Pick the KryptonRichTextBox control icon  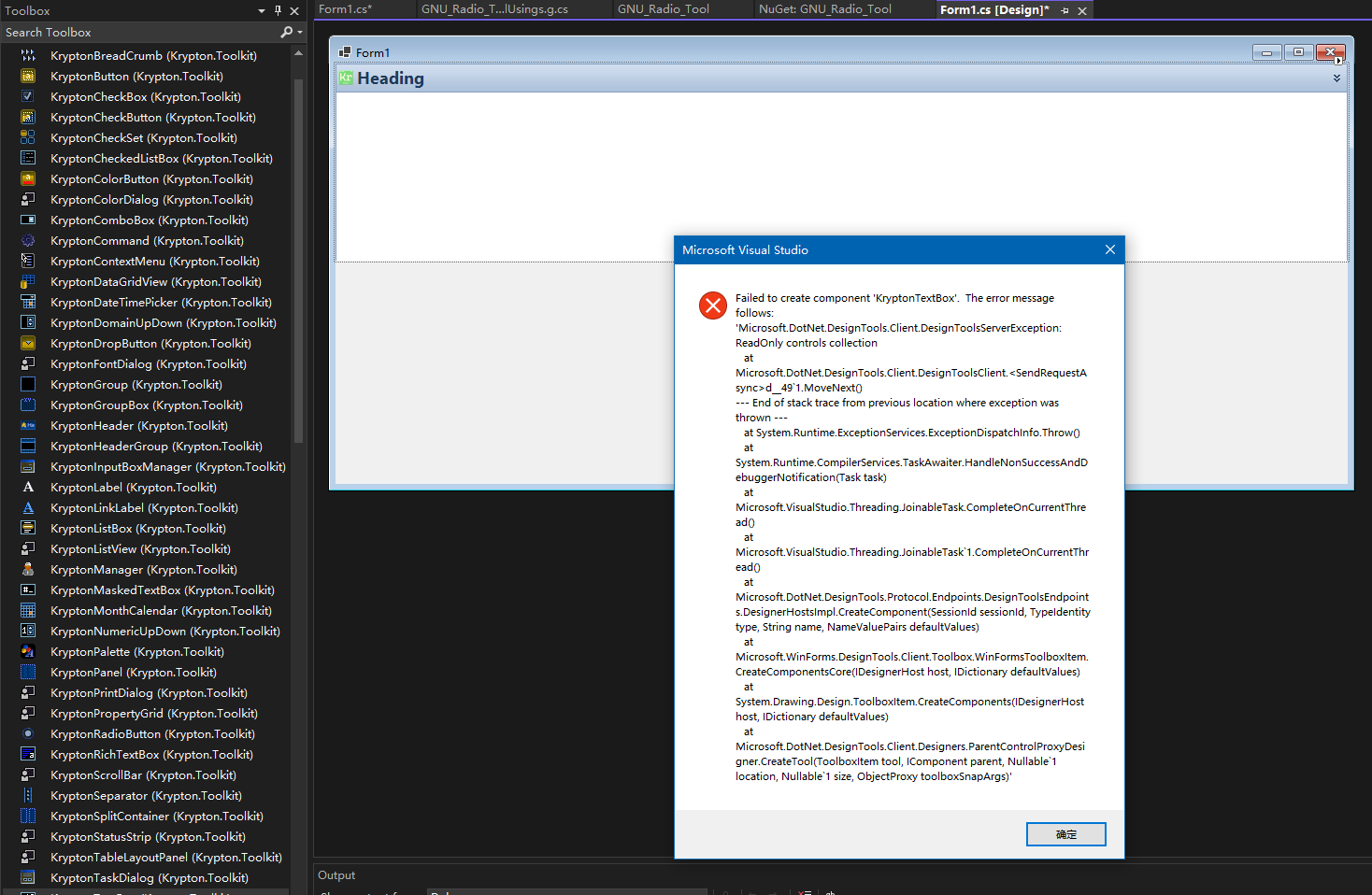[x=26, y=754]
